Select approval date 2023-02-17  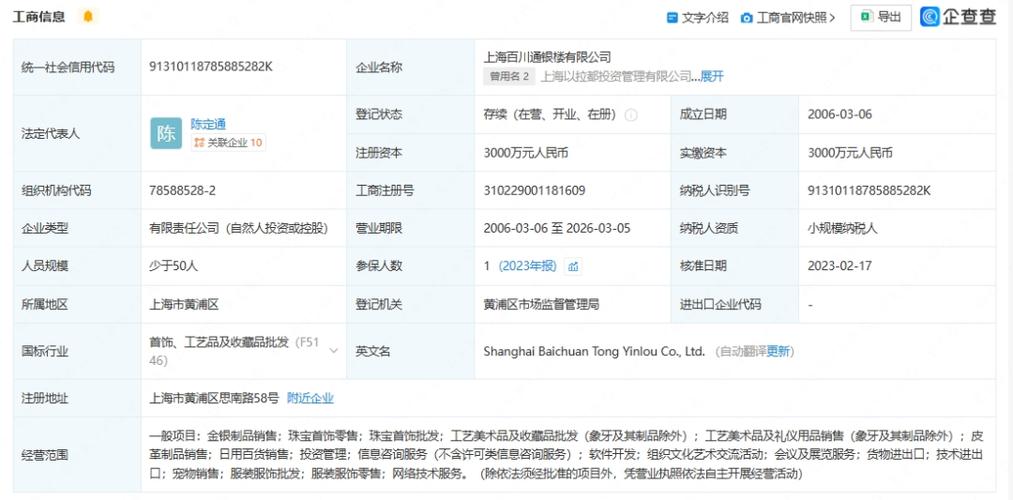[840, 266]
